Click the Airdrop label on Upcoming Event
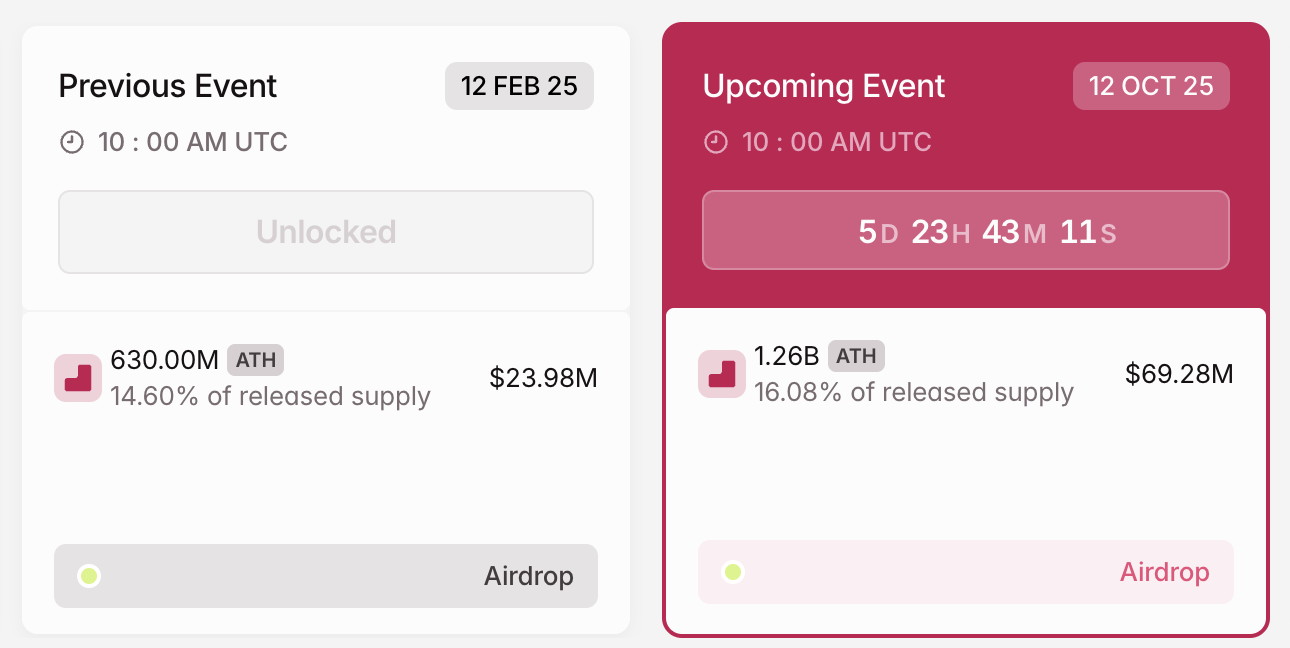This screenshot has height=648, width=1290. 1164,572
